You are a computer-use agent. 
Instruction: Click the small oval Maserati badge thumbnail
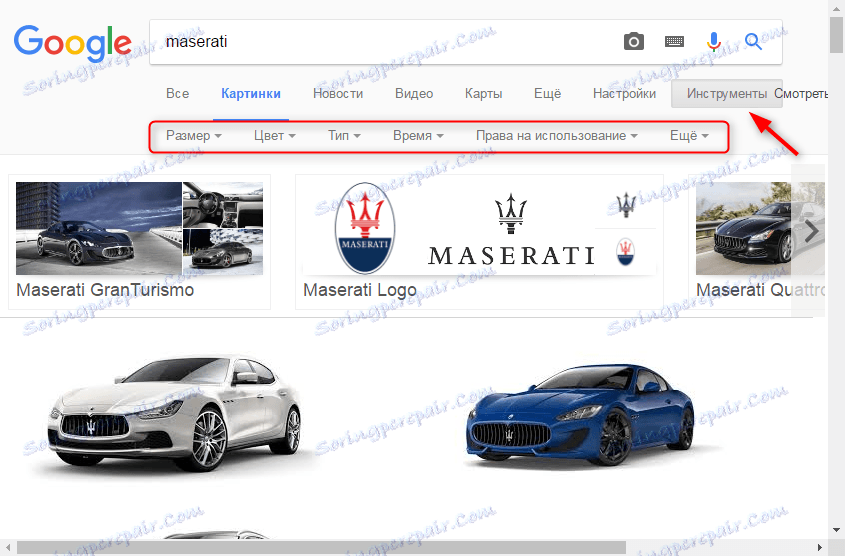click(x=626, y=252)
